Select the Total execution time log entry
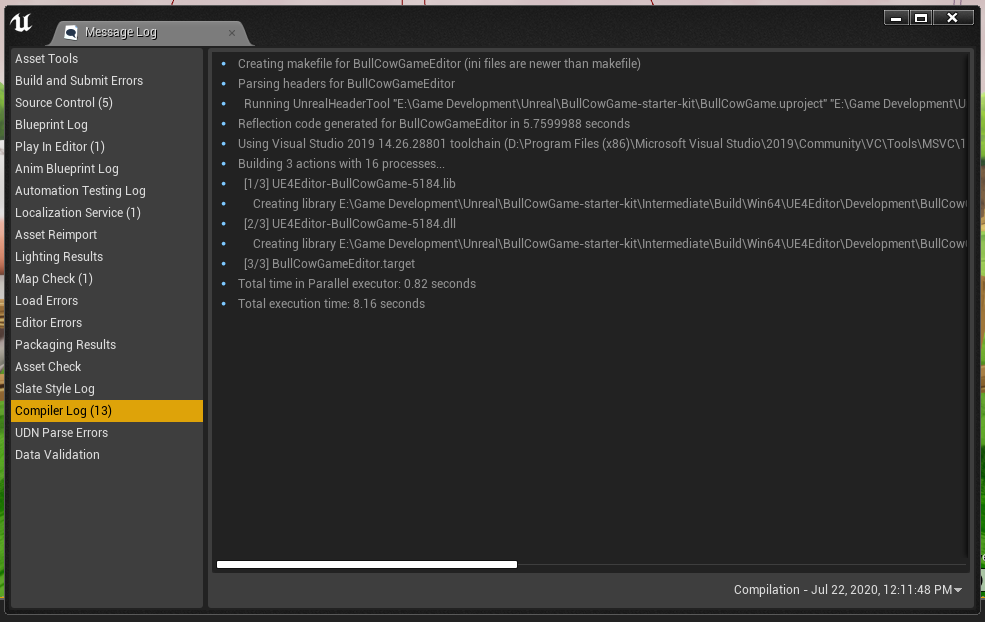The height and width of the screenshot is (622, 985). pyautogui.click(x=330, y=304)
